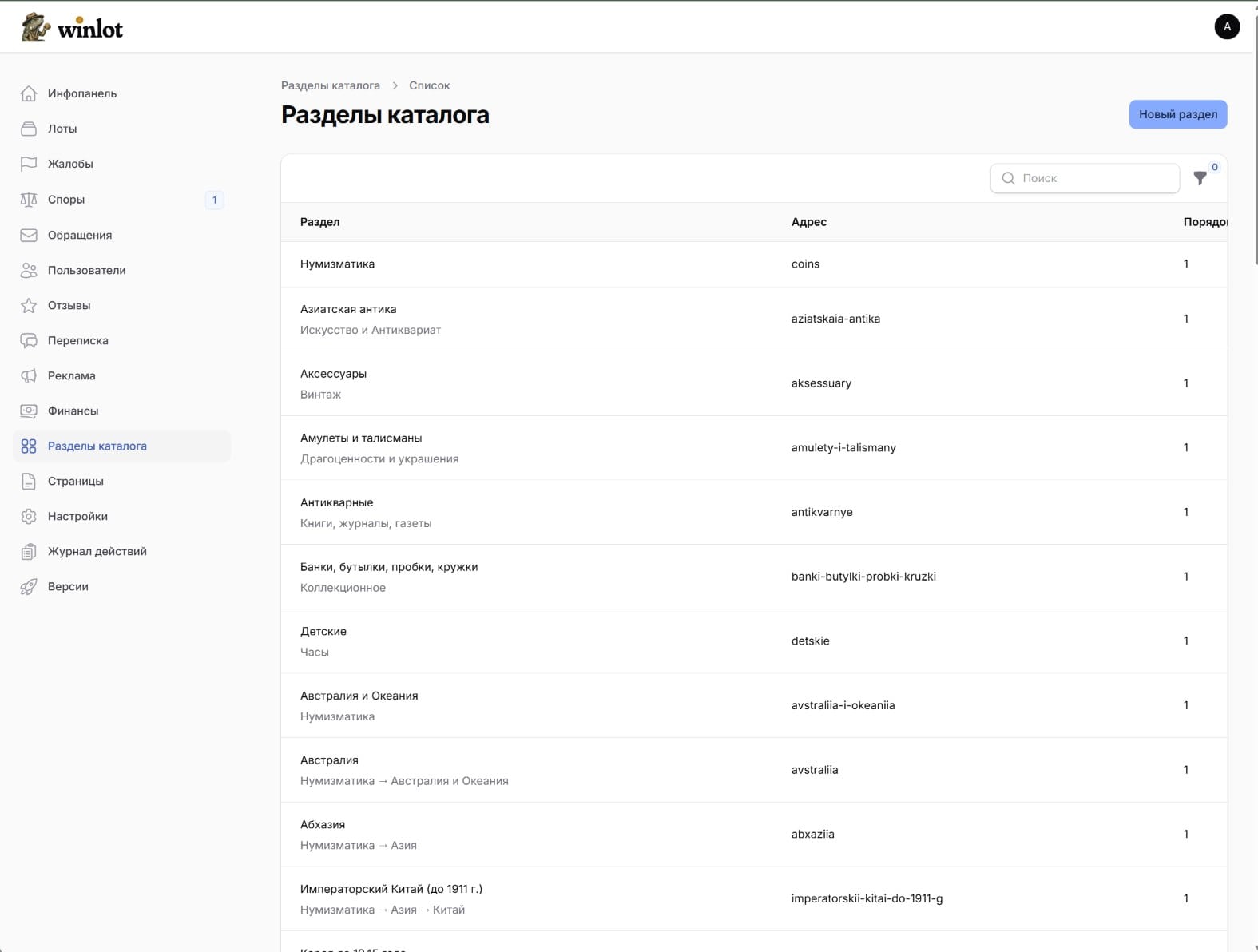Image resolution: width=1258 pixels, height=952 pixels.
Task: Click the Новый раздел button
Action: (1178, 114)
